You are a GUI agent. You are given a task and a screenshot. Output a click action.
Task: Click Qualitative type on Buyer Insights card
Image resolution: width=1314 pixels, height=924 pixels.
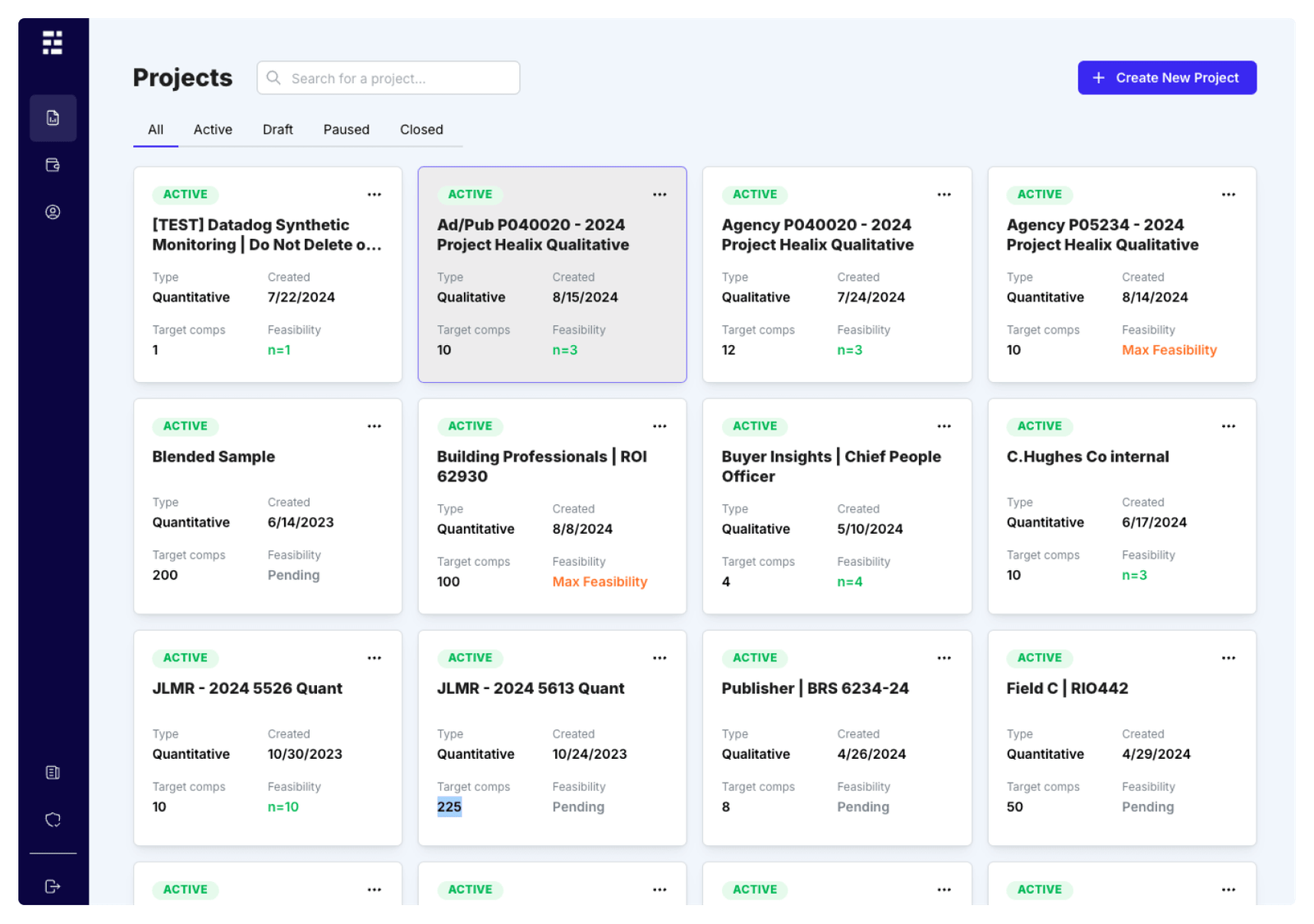tap(756, 529)
